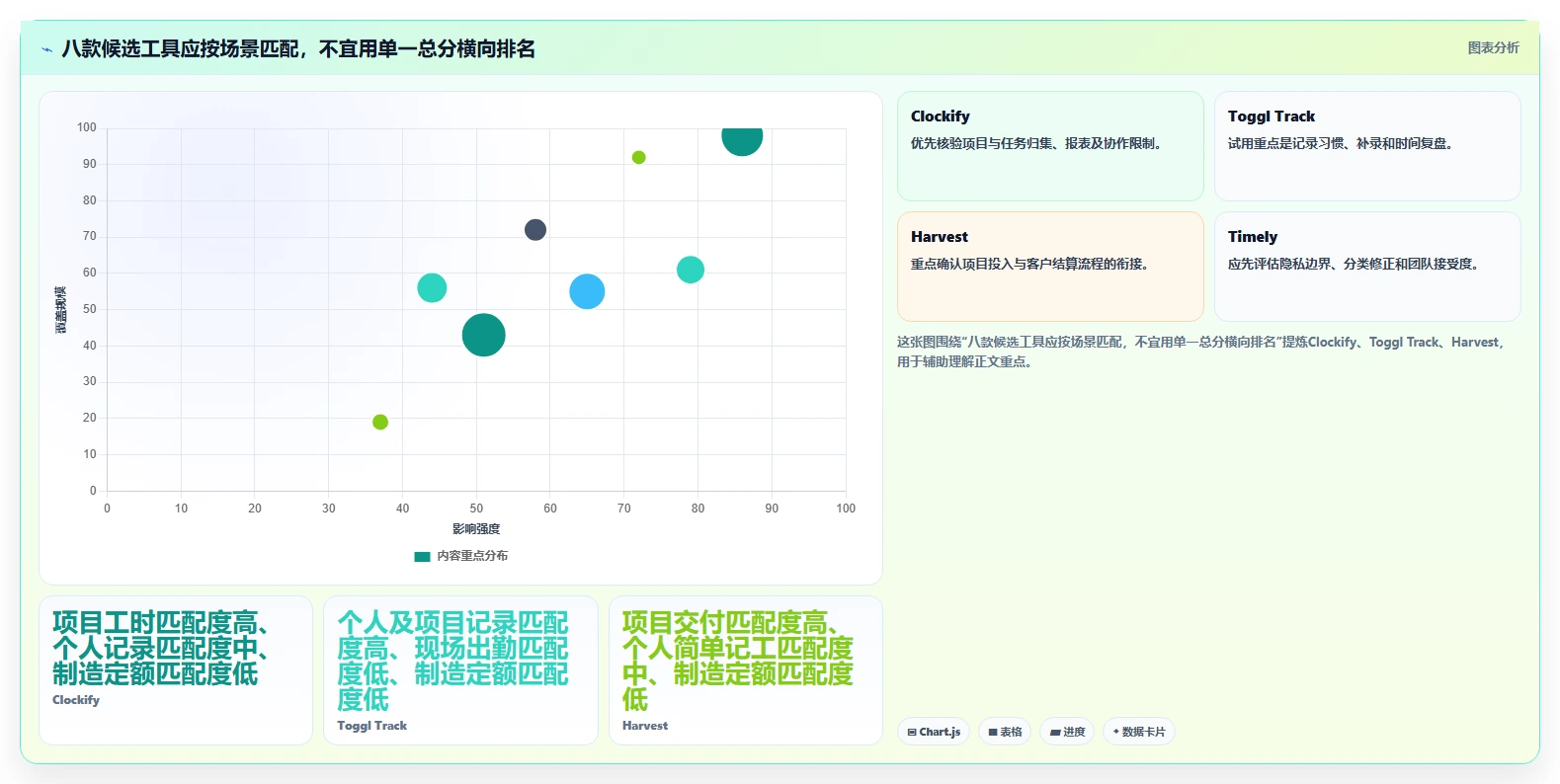The image size is (1560, 784).
Task: Click the lightning icon beside the title
Action: click(x=46, y=49)
